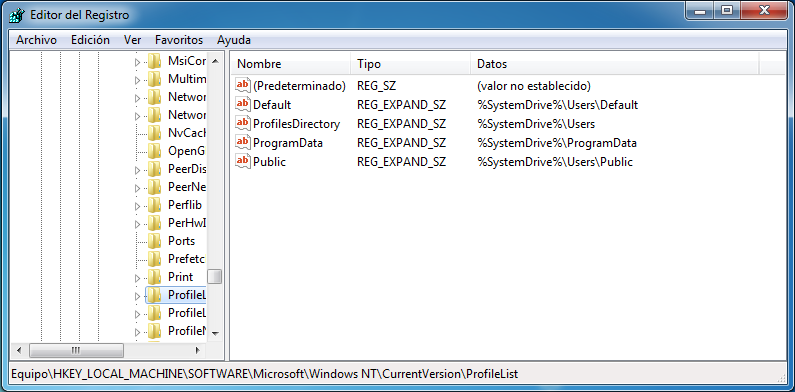Select the ProfileN folder icon
The height and width of the screenshot is (392, 795).
coord(155,331)
